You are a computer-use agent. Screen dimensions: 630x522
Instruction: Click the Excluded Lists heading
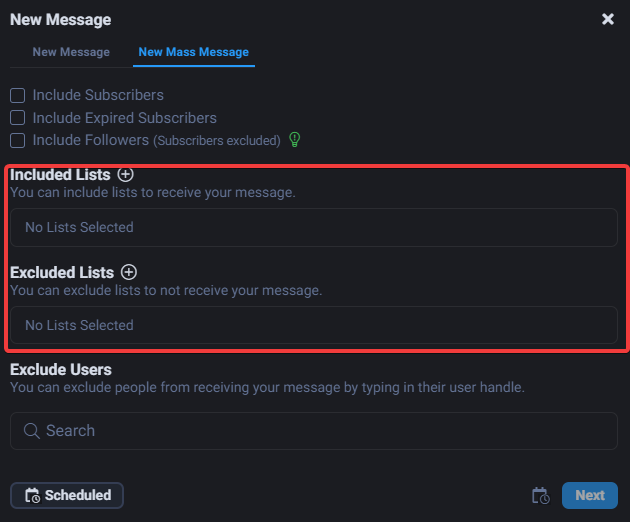pyautogui.click(x=62, y=272)
